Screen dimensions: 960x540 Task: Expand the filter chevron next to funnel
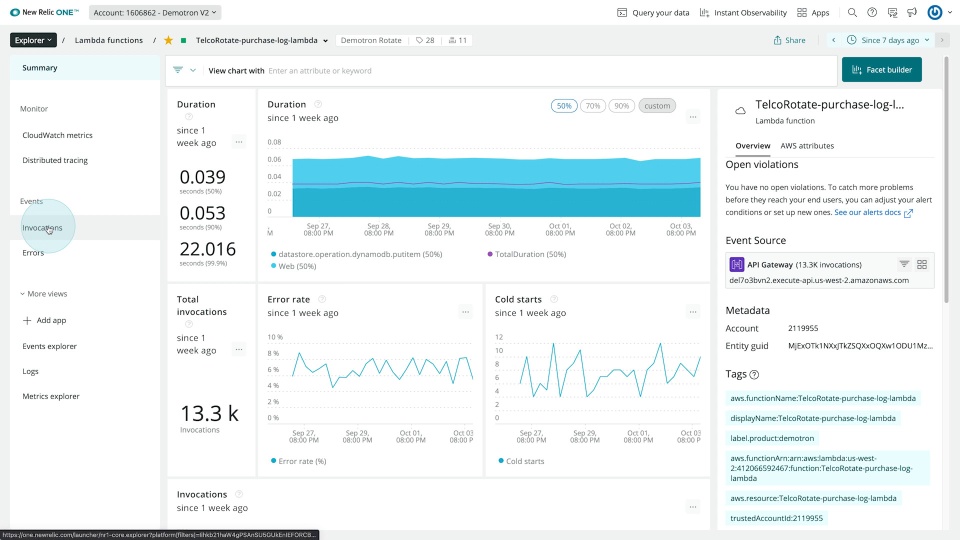(193, 70)
